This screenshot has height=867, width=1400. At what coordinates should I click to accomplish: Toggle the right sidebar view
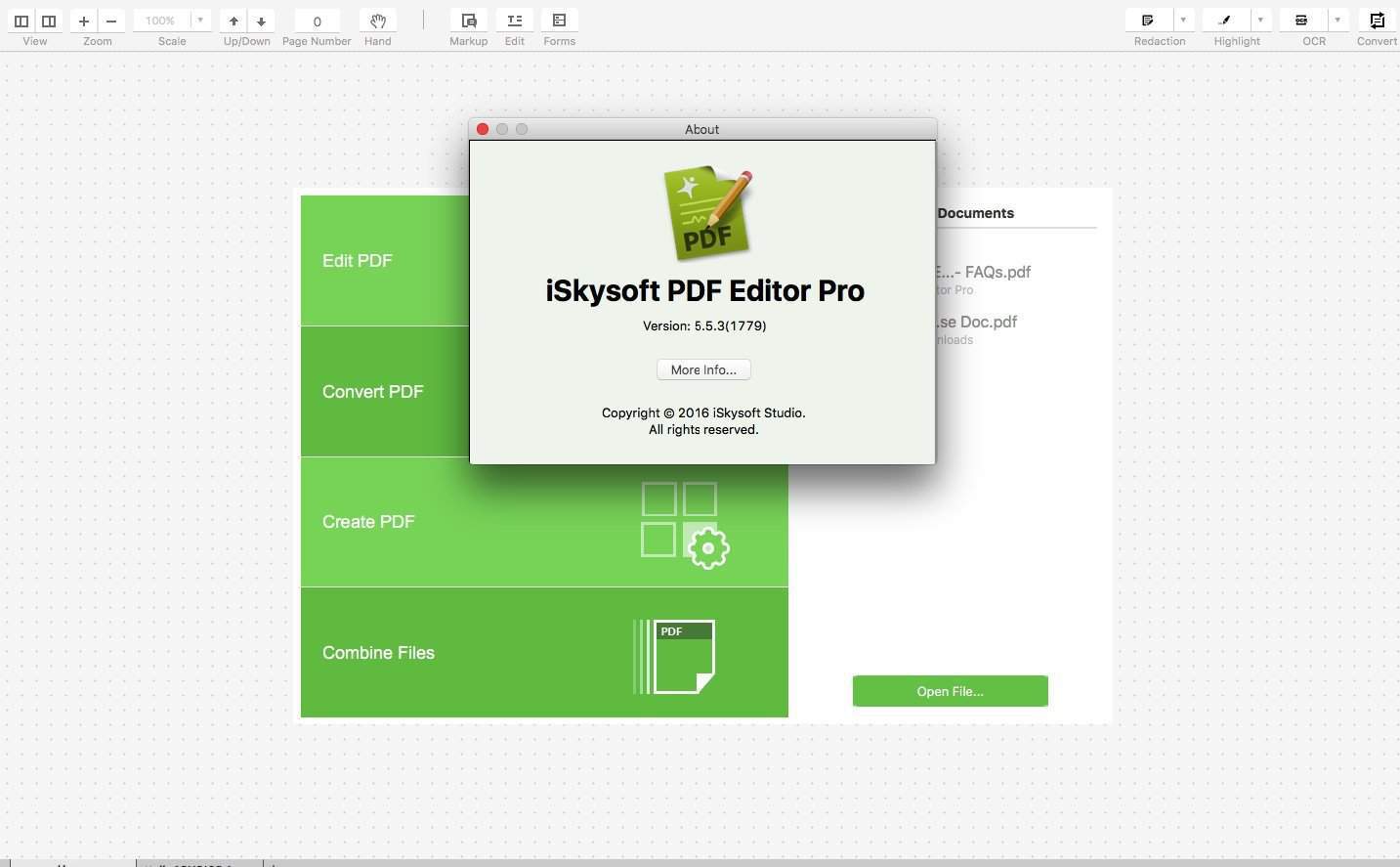(x=49, y=21)
